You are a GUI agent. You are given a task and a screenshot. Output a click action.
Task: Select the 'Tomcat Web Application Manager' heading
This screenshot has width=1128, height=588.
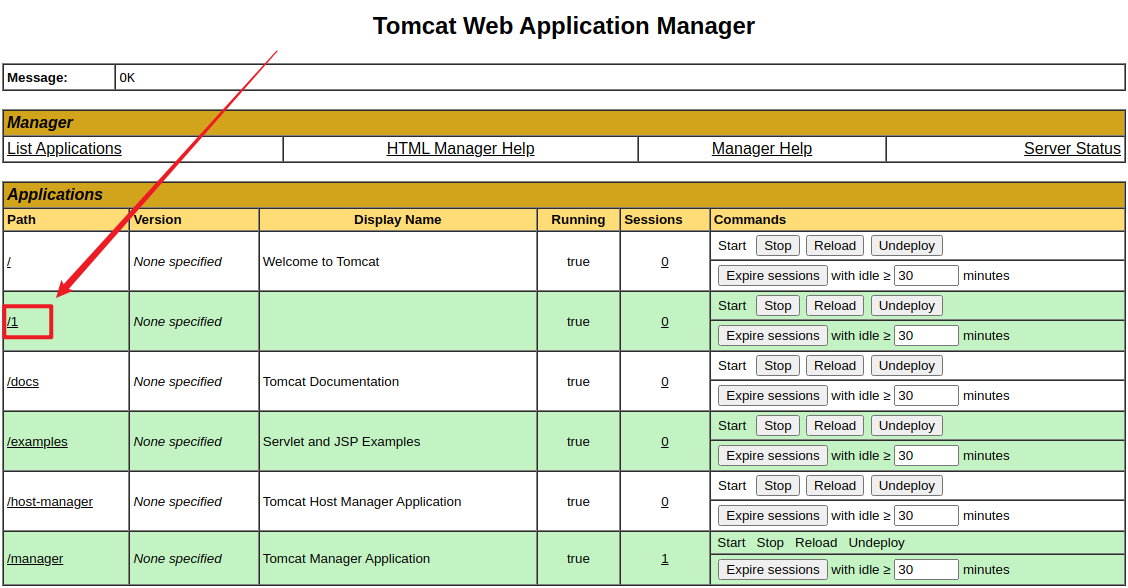[x=564, y=26]
